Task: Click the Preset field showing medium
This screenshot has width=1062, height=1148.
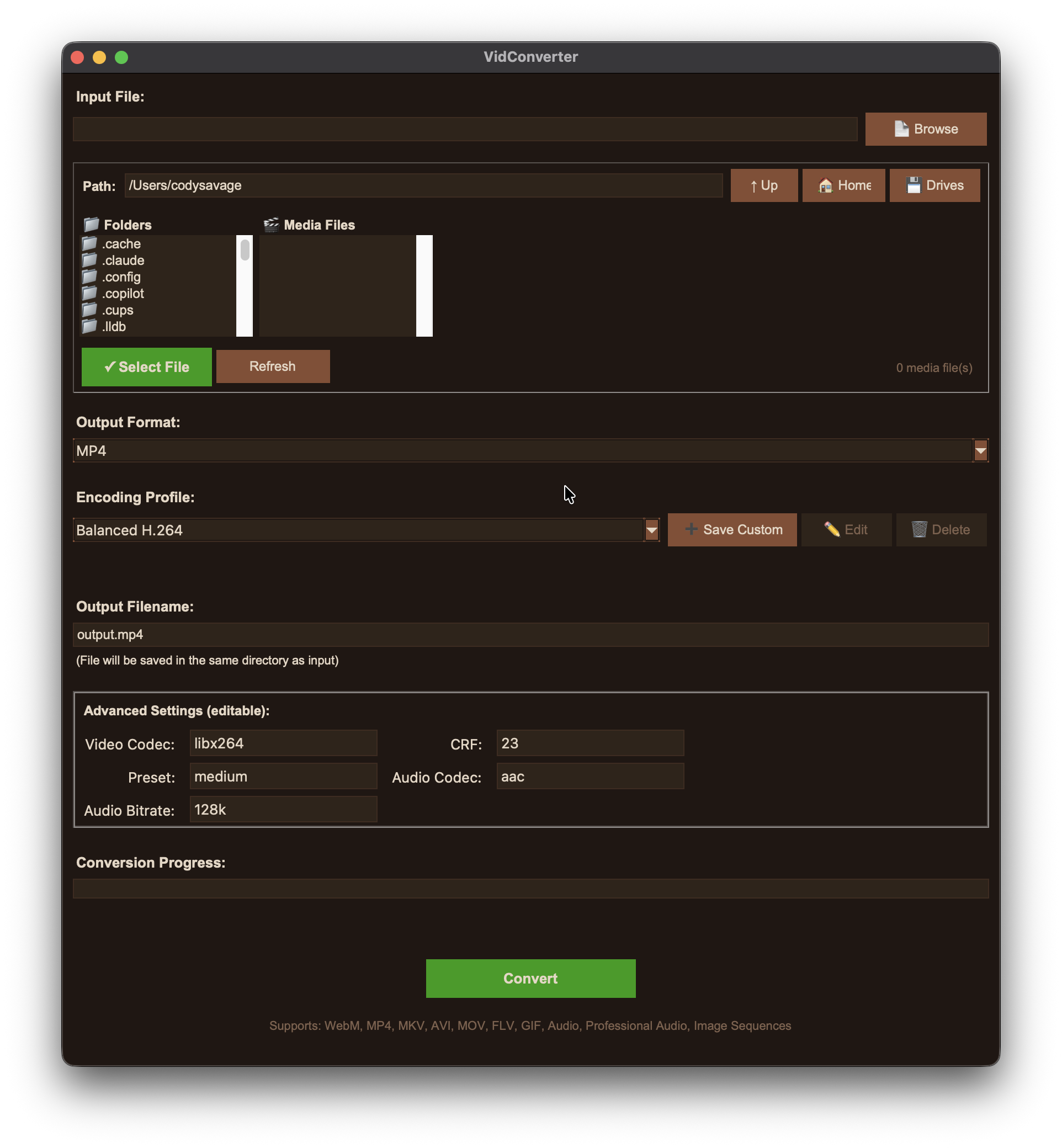Action: coord(283,777)
